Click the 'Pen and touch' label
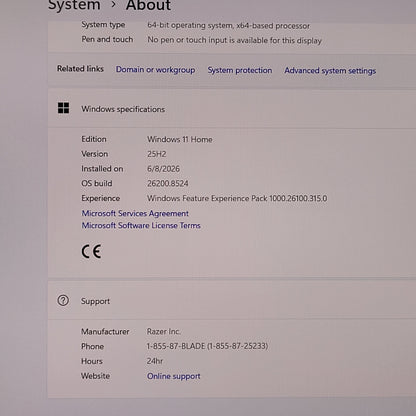 [x=107, y=39]
